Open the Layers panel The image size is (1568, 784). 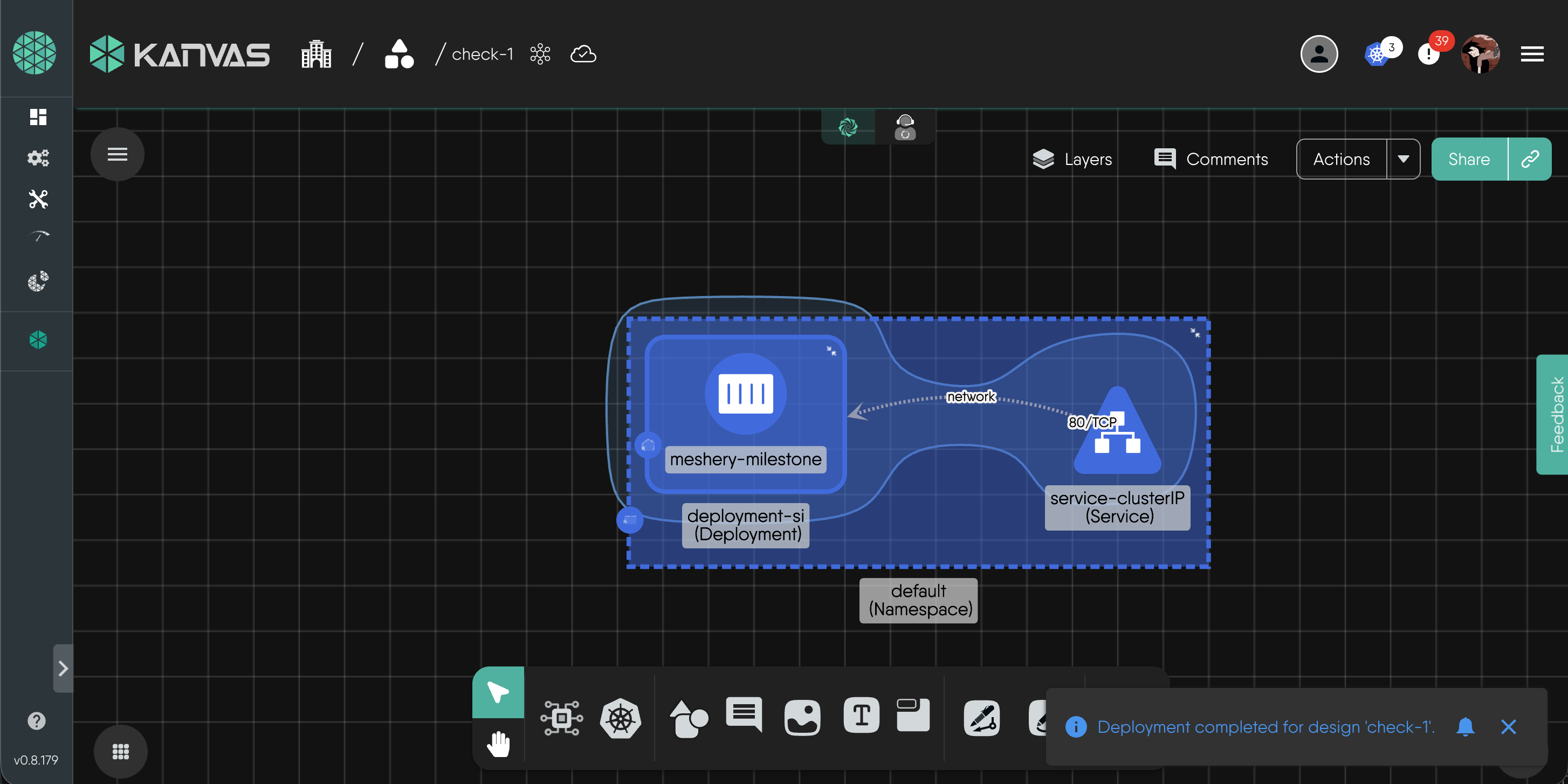(1072, 159)
